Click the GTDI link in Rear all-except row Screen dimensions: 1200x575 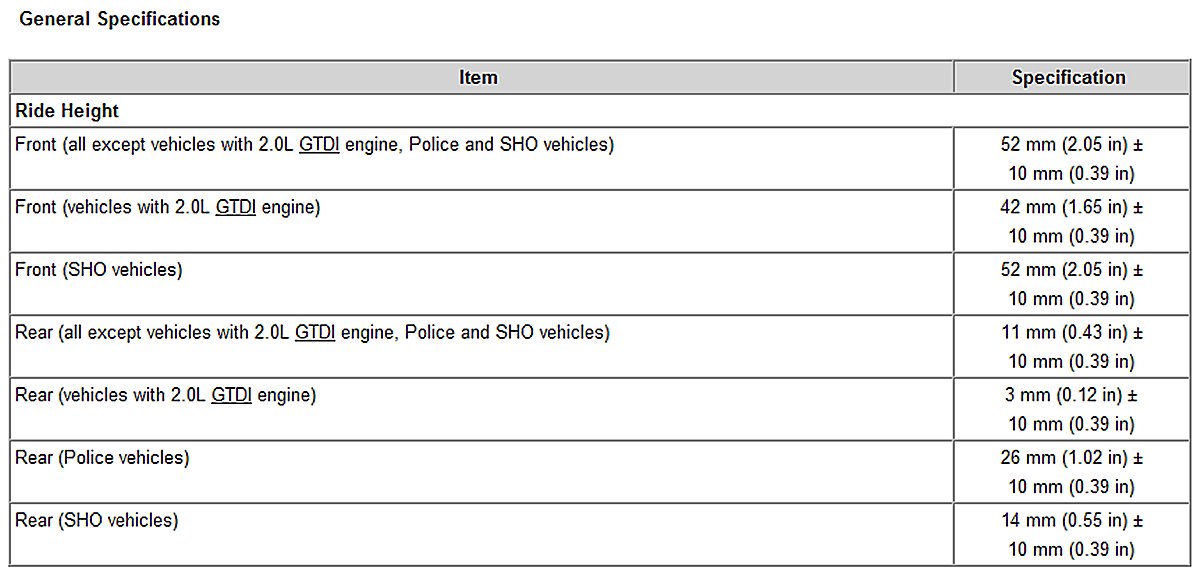[315, 332]
